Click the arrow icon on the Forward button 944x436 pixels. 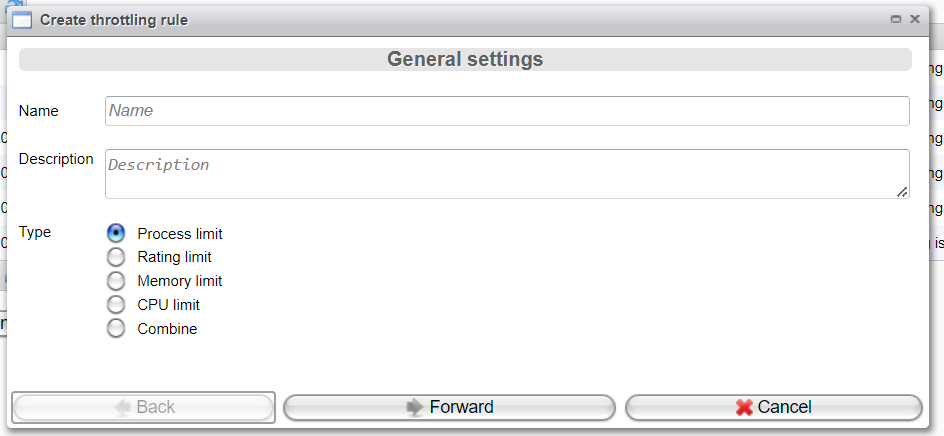[x=415, y=408]
